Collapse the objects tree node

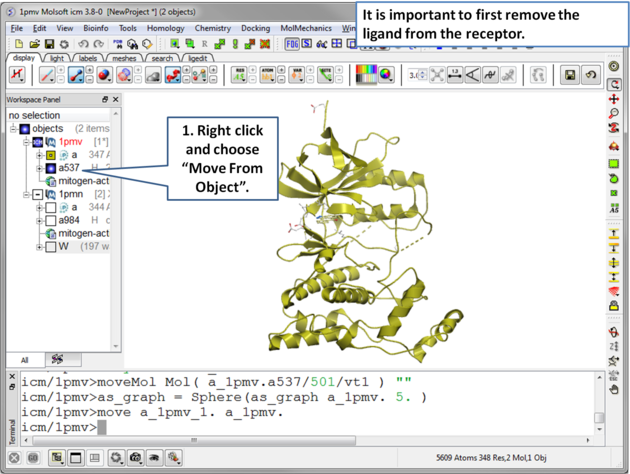point(13,129)
